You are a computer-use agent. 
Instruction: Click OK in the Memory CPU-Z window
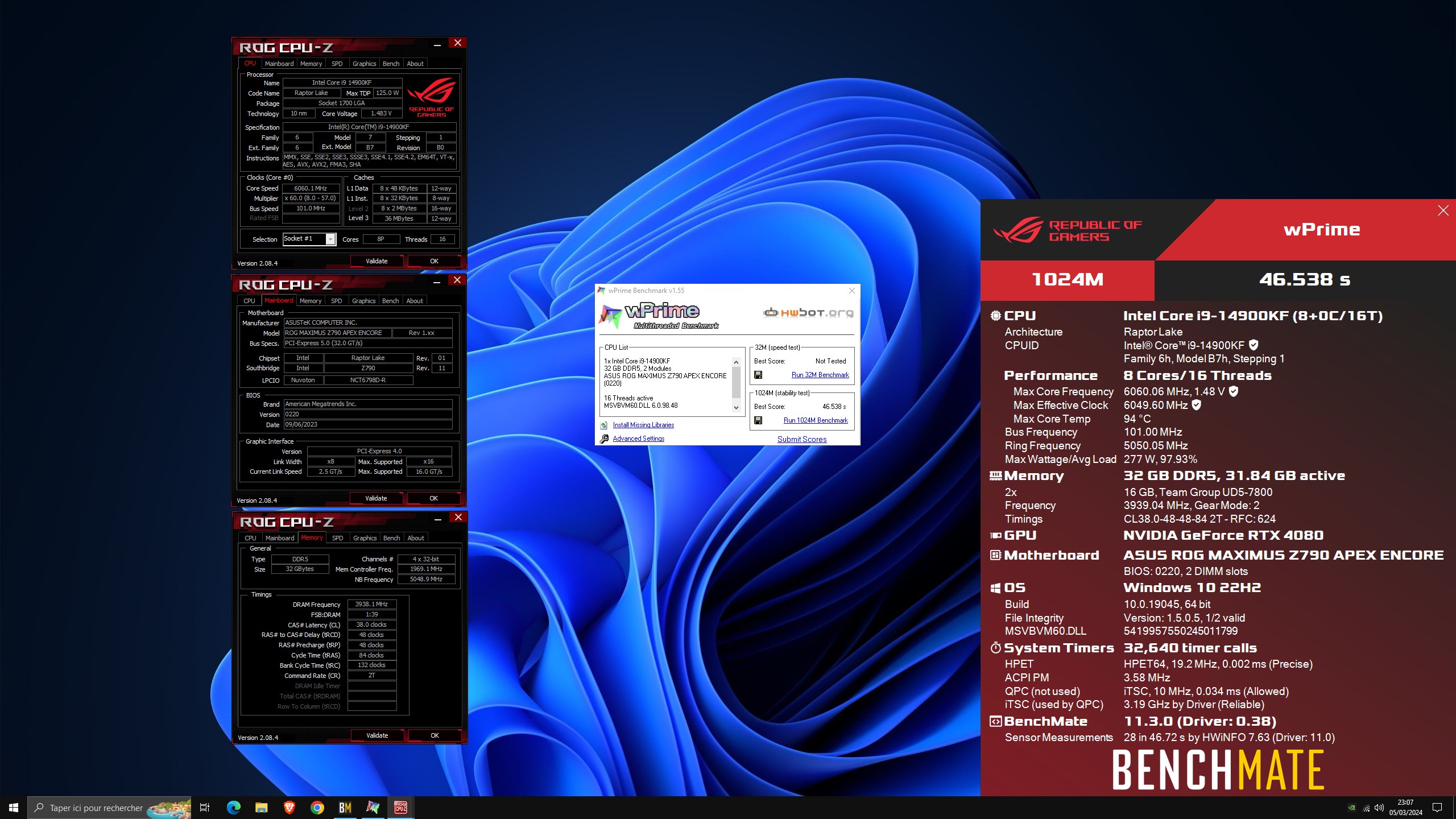click(435, 735)
